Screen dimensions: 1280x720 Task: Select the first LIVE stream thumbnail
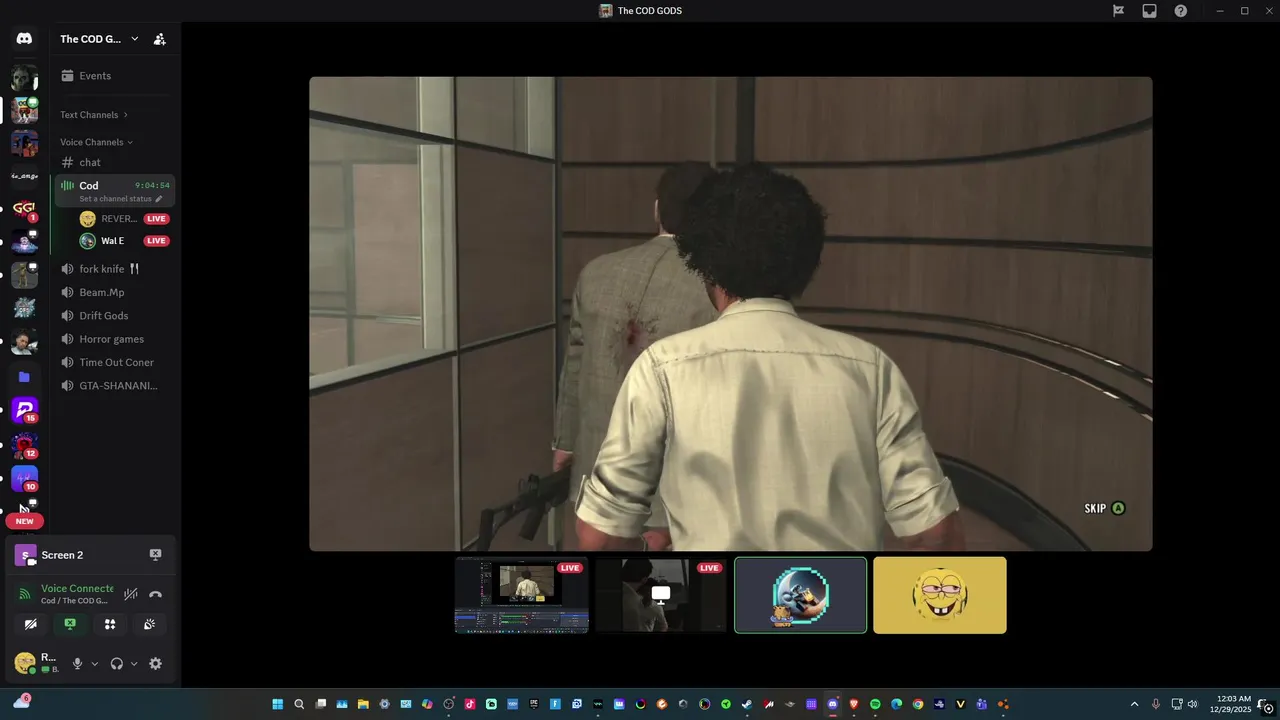click(522, 595)
